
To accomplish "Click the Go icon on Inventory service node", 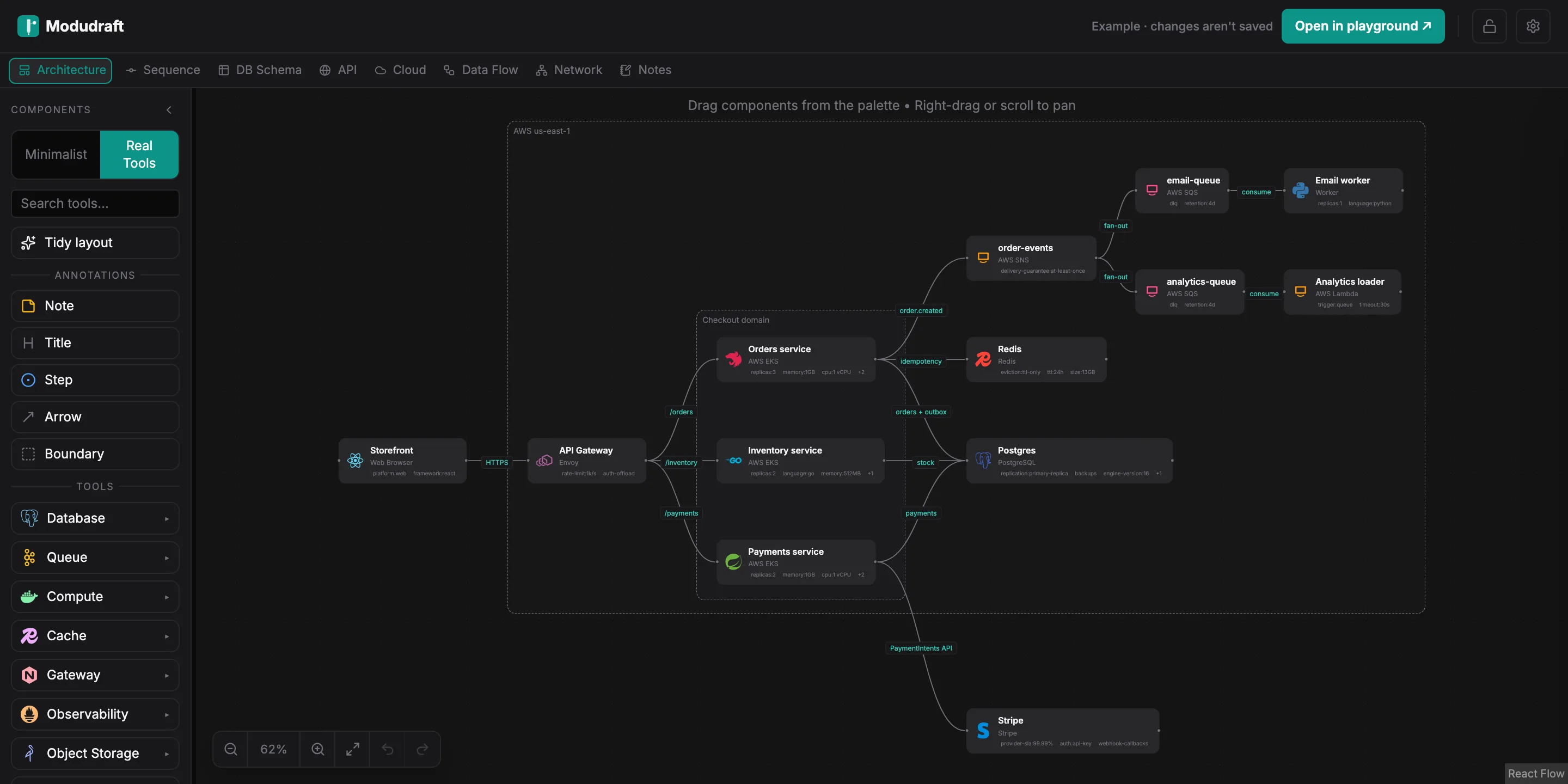I will coord(733,460).
